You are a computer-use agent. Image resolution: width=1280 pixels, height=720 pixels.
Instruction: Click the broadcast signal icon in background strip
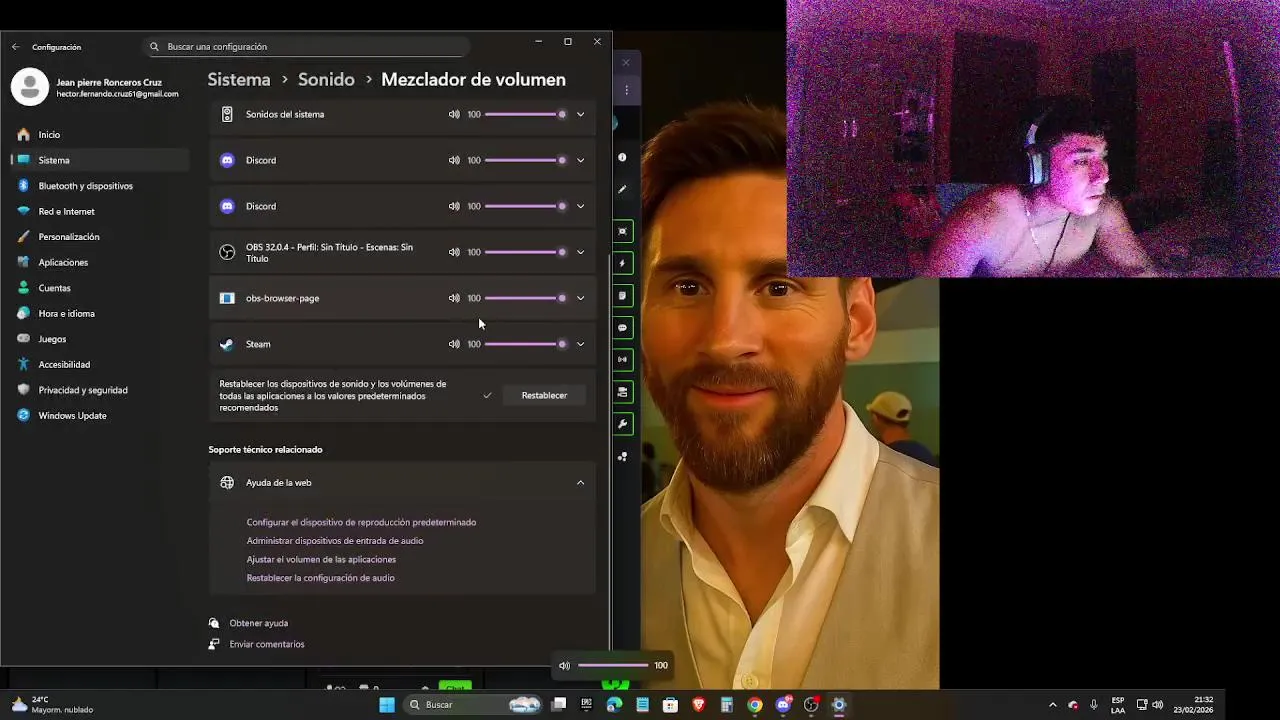click(x=622, y=359)
